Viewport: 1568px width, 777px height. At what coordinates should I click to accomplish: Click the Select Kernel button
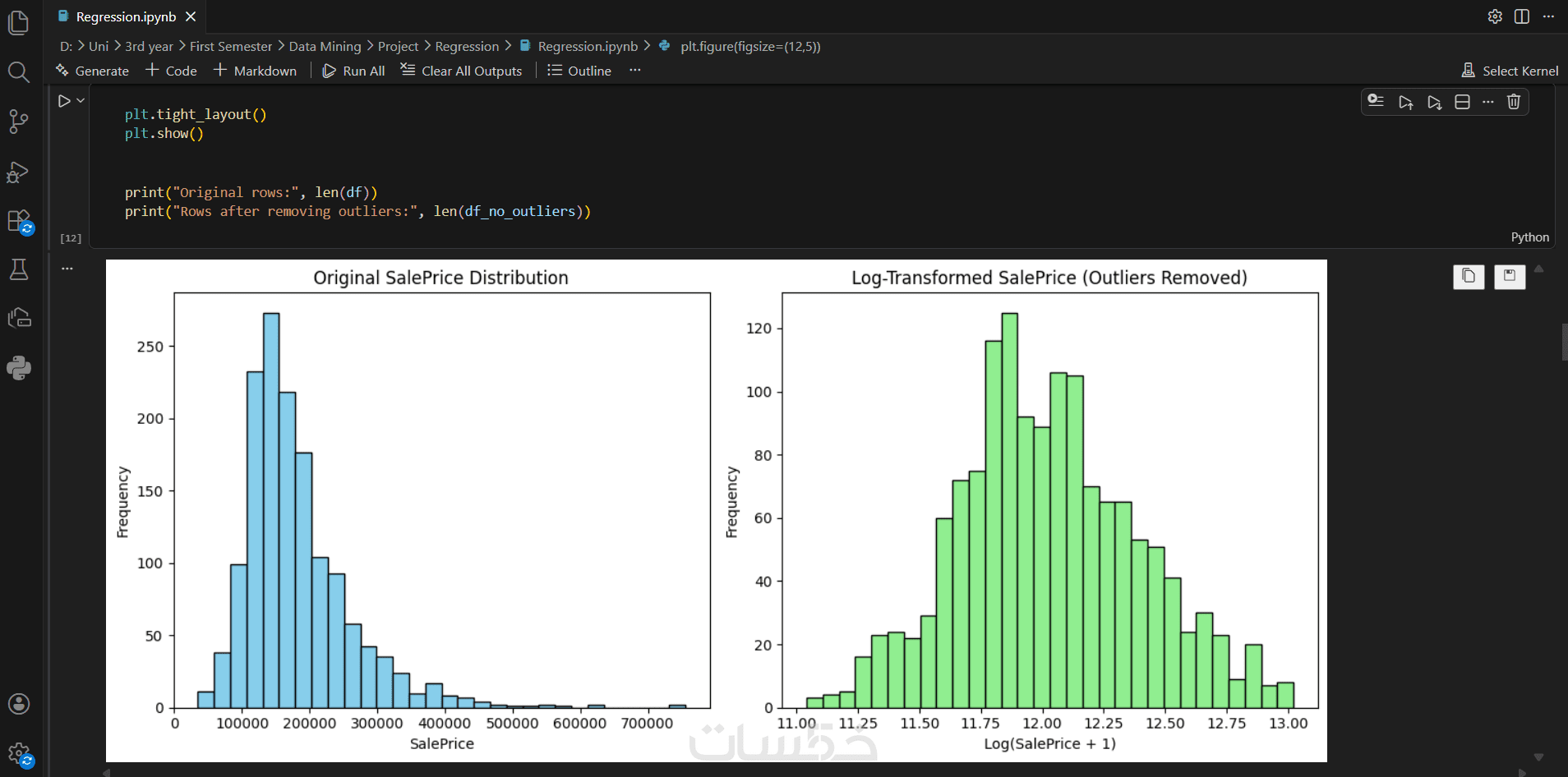click(x=1510, y=71)
